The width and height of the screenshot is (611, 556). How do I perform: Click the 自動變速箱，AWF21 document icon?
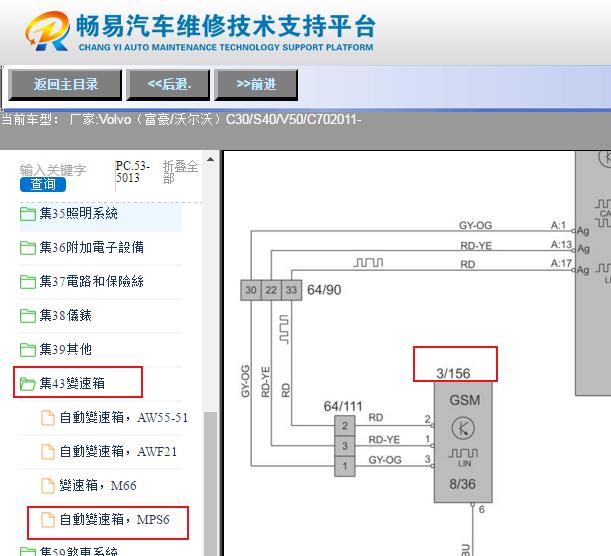point(48,452)
